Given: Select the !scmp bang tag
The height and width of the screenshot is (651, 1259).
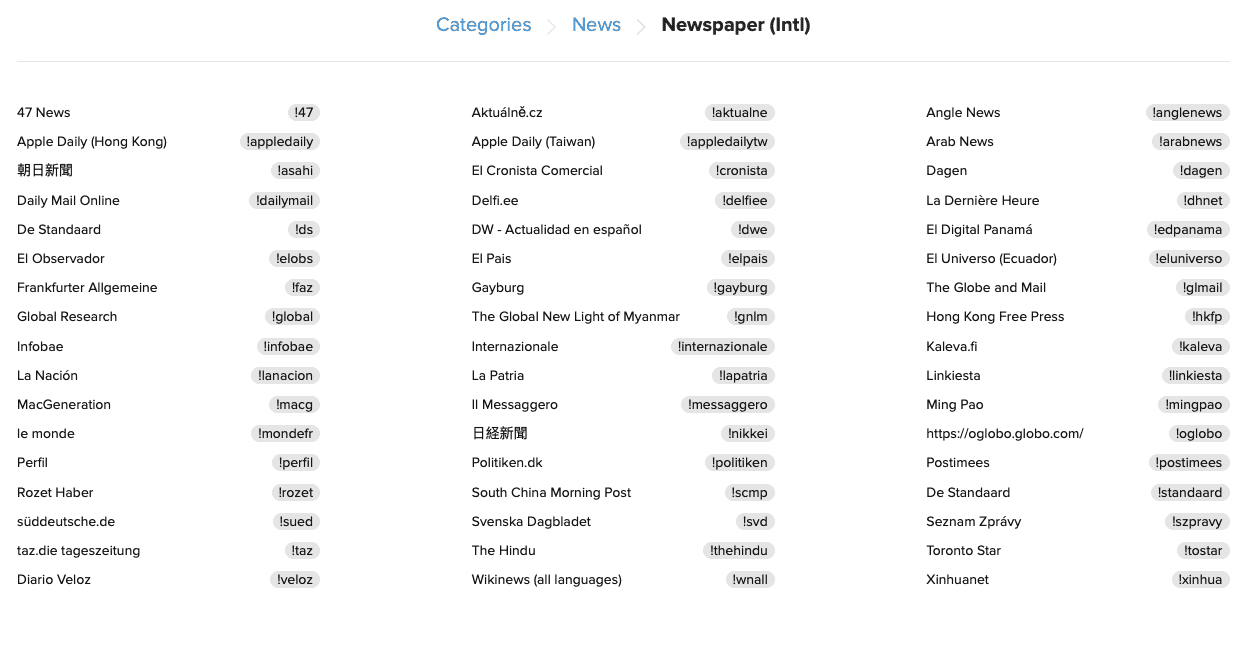Looking at the screenshot, I should click(751, 493).
